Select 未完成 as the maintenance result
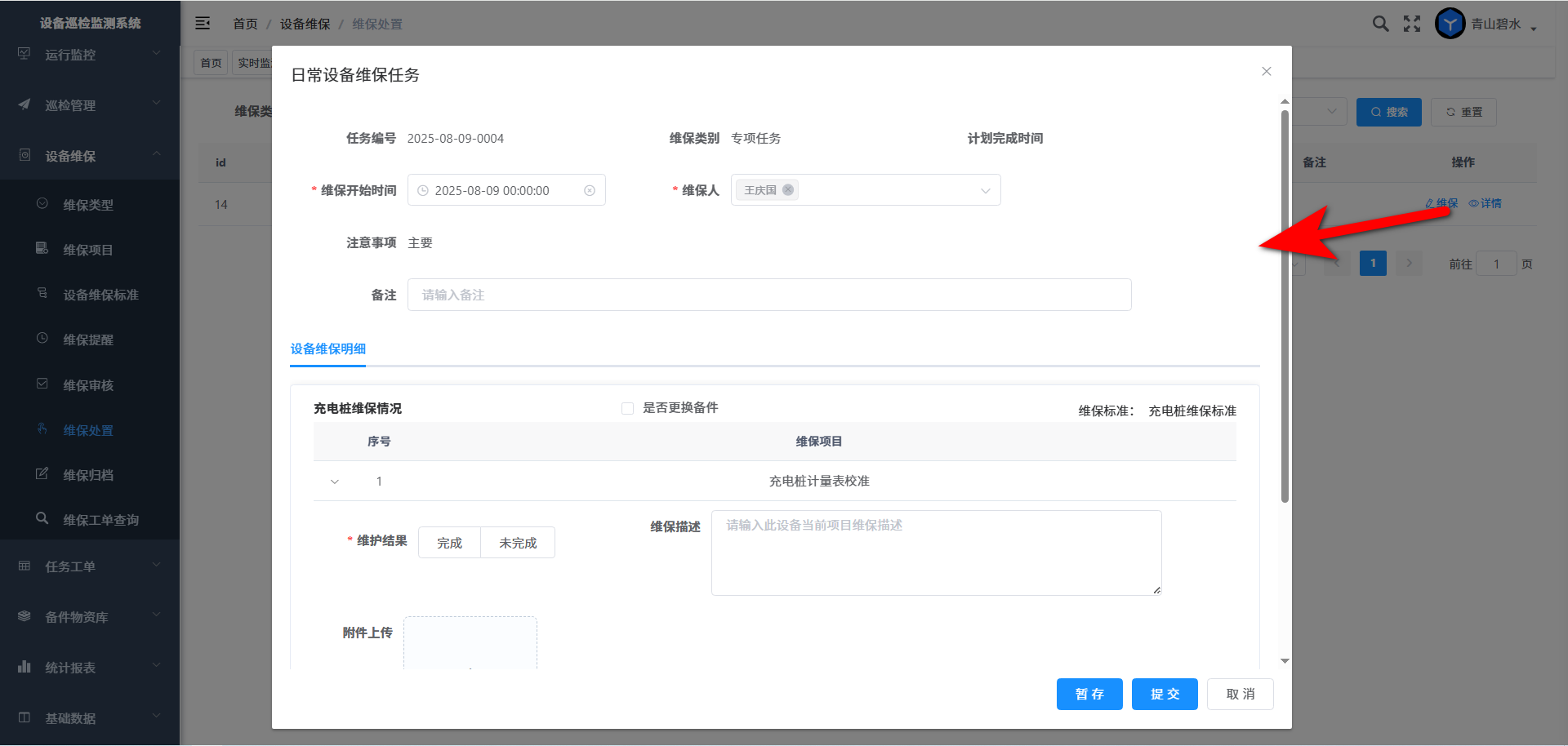 coord(518,543)
